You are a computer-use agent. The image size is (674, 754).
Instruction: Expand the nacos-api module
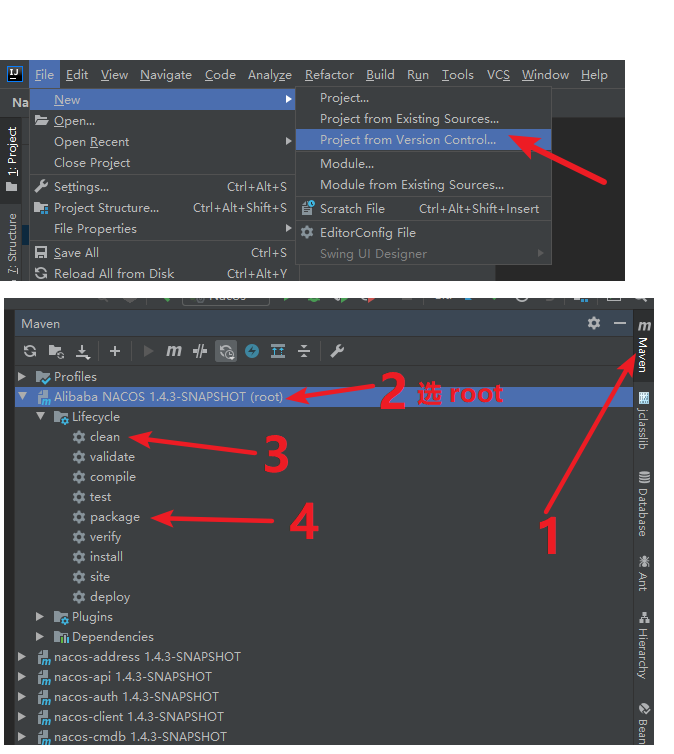(22, 677)
